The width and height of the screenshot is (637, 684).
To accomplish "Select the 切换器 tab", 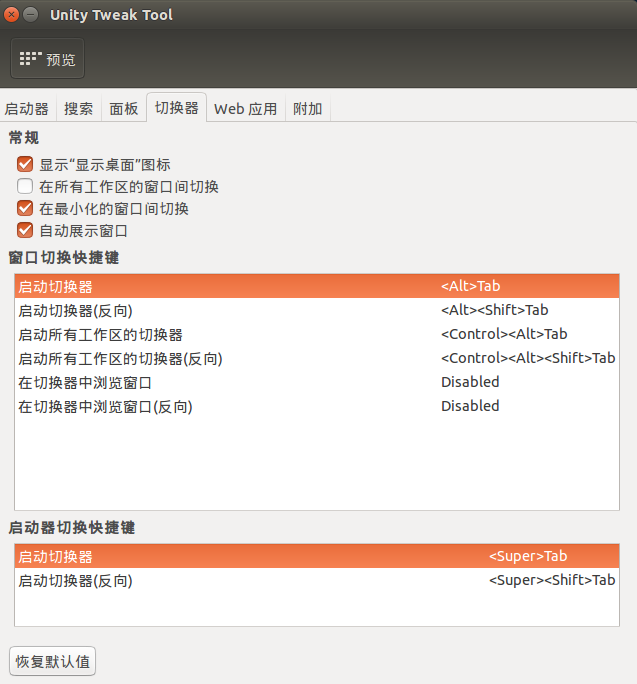I will [x=177, y=108].
